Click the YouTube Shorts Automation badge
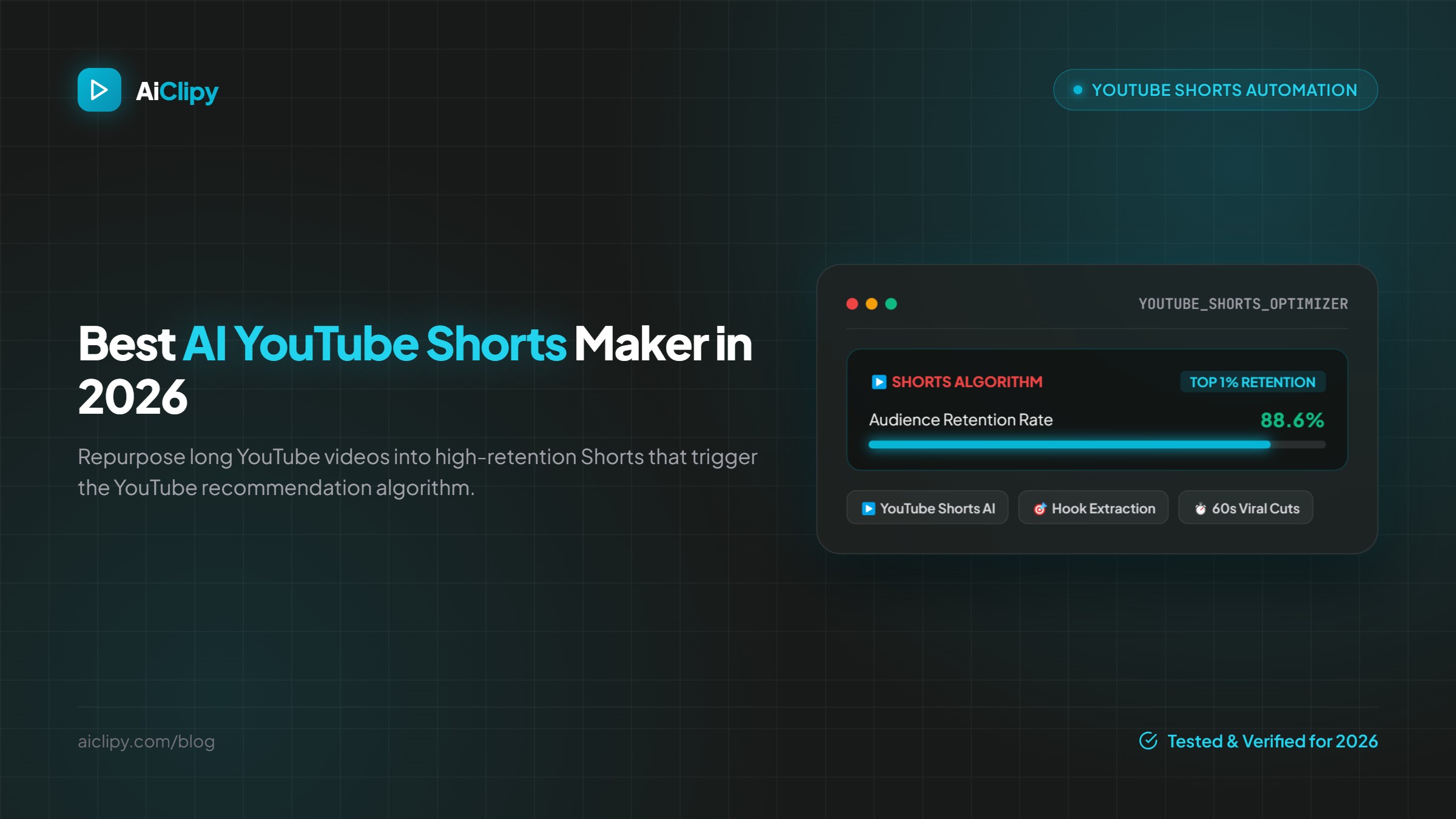1456x819 pixels. (1215, 90)
